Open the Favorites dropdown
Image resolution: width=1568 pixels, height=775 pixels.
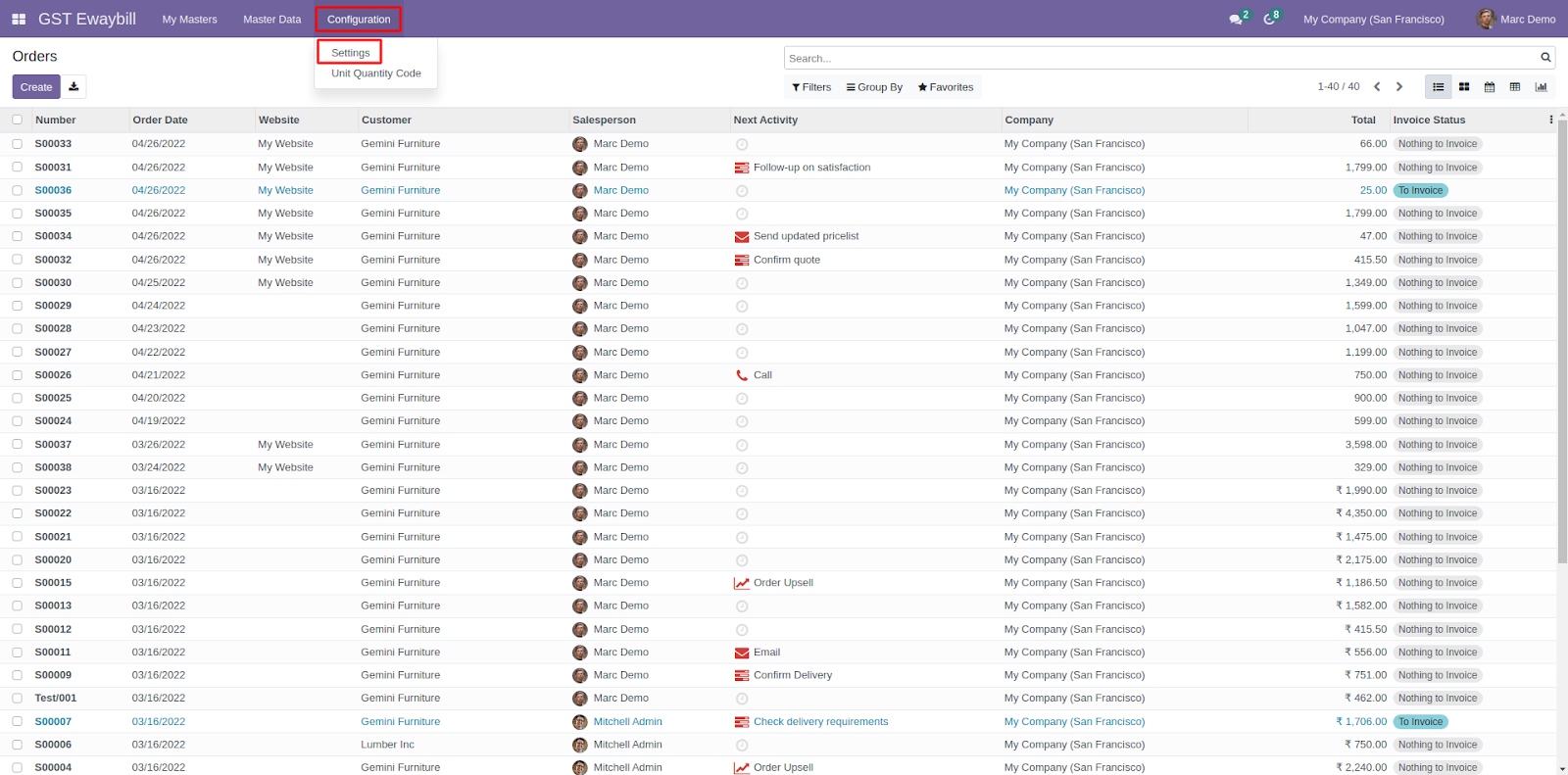click(946, 87)
